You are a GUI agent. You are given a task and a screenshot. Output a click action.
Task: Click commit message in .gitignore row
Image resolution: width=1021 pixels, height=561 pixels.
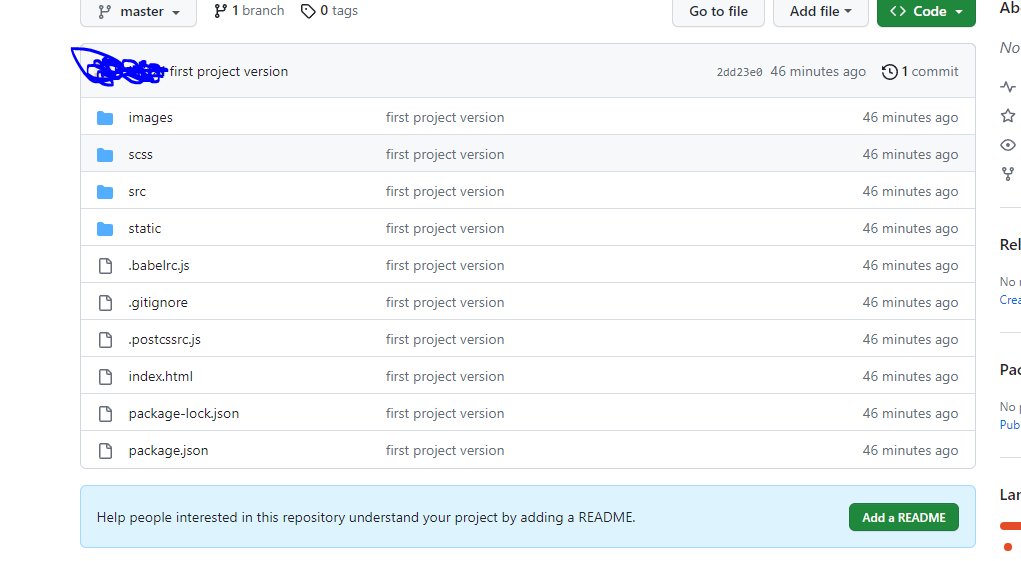tap(445, 303)
